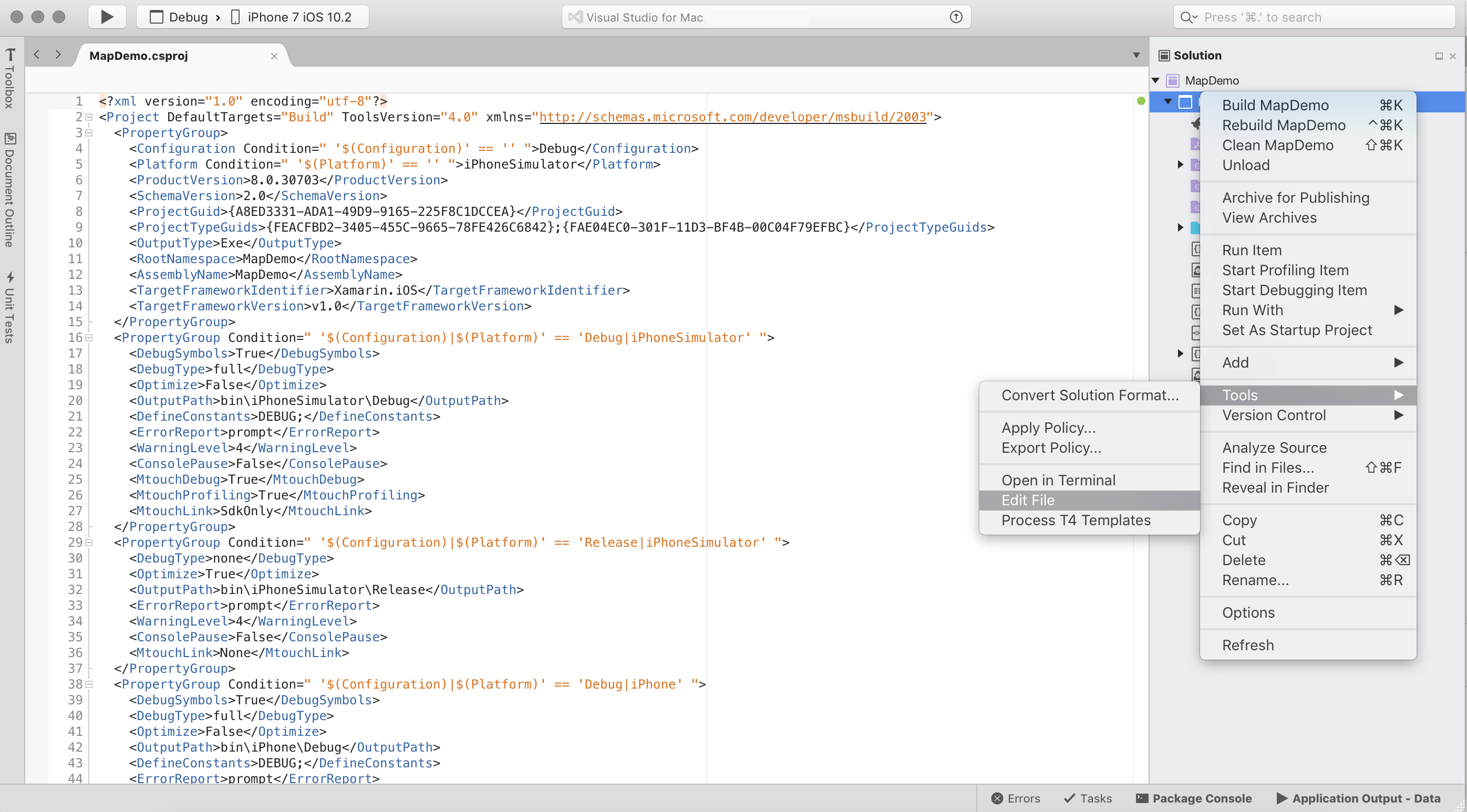Image resolution: width=1467 pixels, height=812 pixels.
Task: Select Analyze Source
Action: click(1308, 447)
